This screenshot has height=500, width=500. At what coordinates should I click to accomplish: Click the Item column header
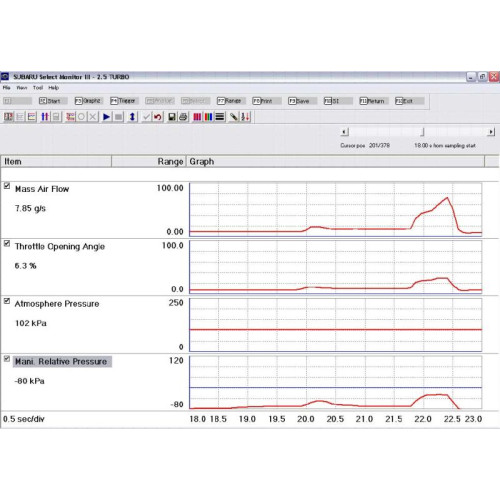(56, 162)
